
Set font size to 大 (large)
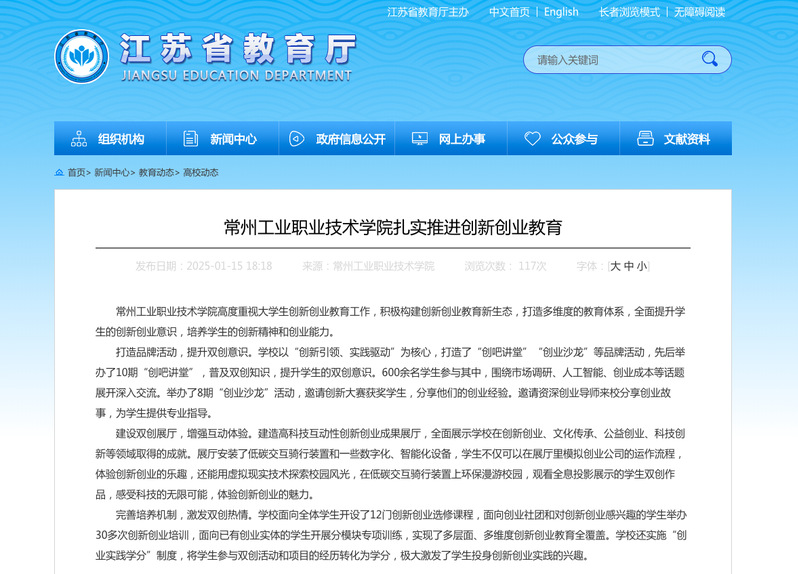616,266
